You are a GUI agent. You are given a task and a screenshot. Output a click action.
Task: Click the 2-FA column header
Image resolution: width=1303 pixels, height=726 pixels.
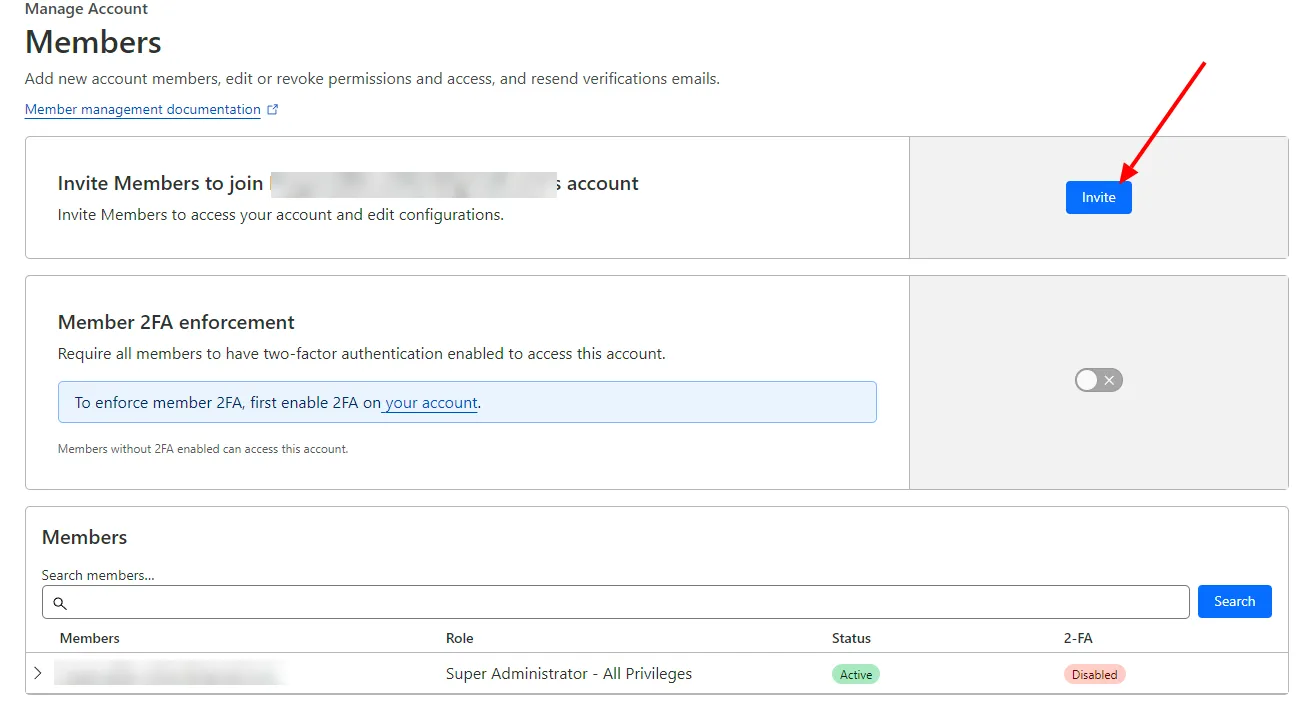point(1078,638)
